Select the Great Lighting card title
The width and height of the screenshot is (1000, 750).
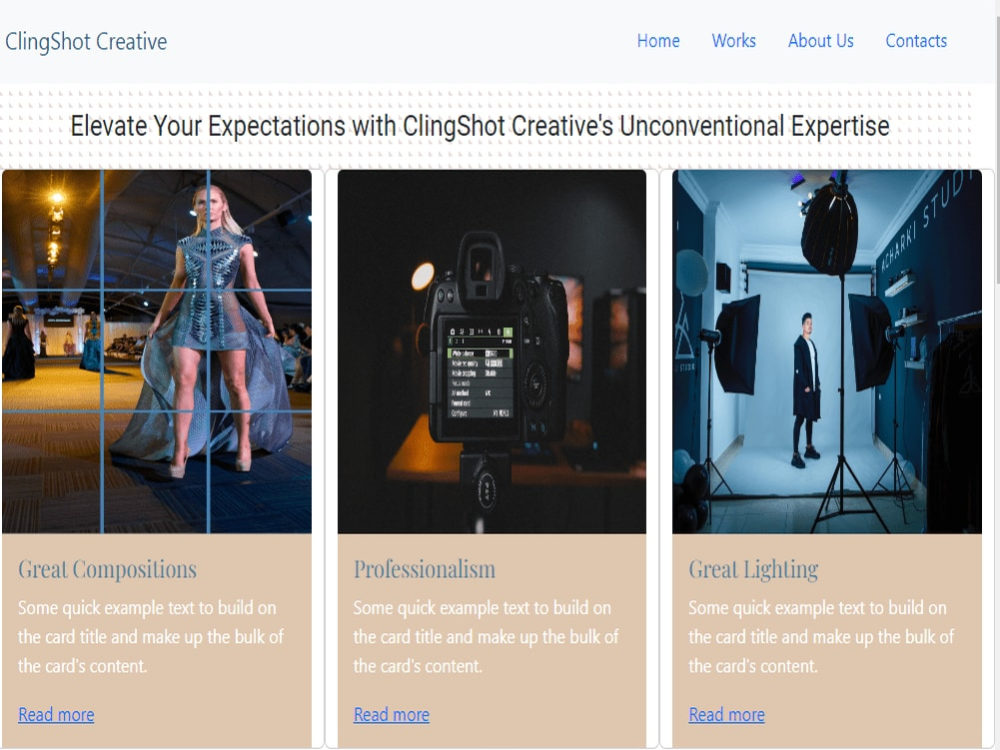tap(753, 569)
